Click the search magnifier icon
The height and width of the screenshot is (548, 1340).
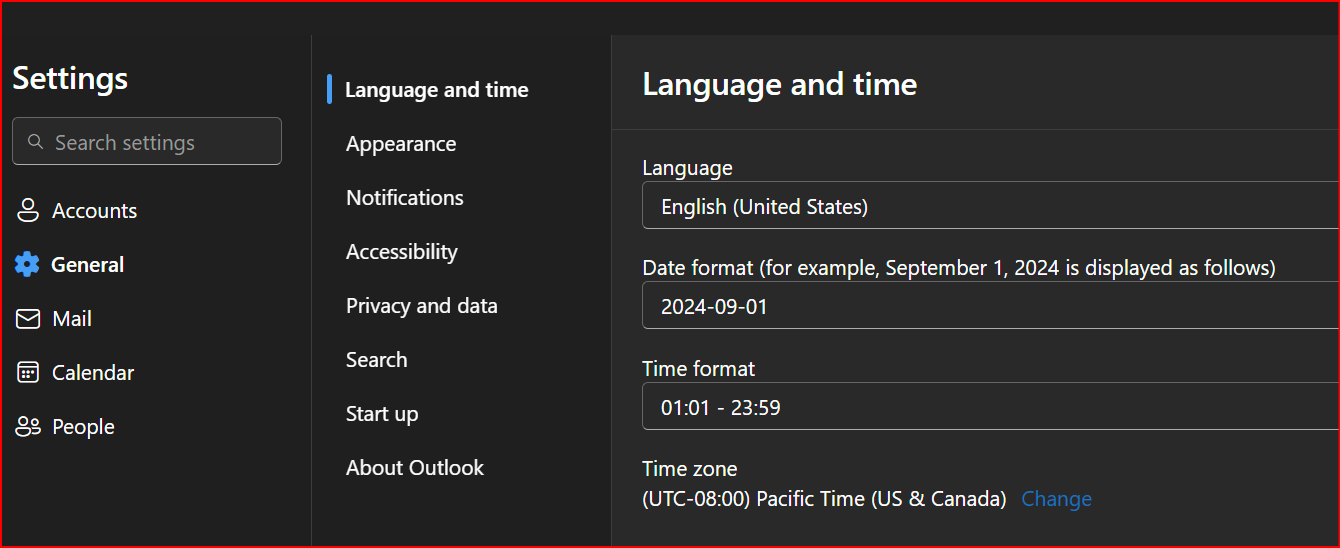pyautogui.click(x=36, y=142)
